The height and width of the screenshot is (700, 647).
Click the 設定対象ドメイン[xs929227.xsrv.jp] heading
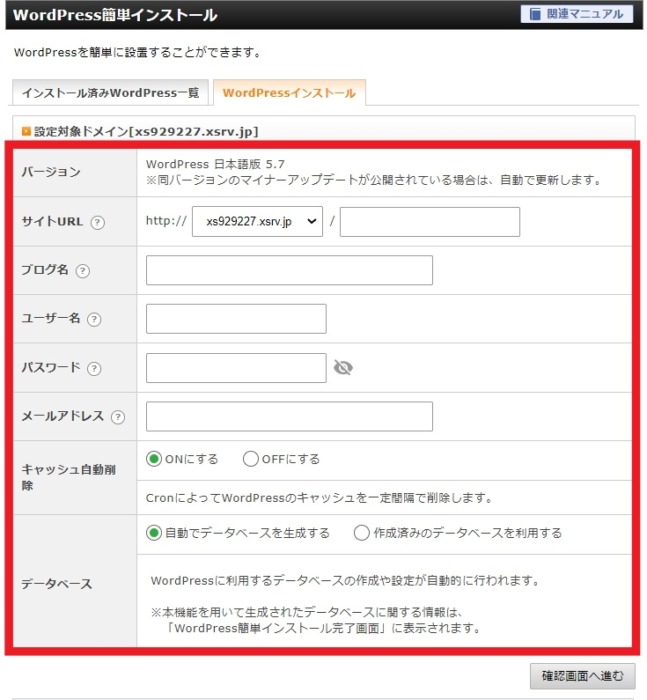coord(146,132)
